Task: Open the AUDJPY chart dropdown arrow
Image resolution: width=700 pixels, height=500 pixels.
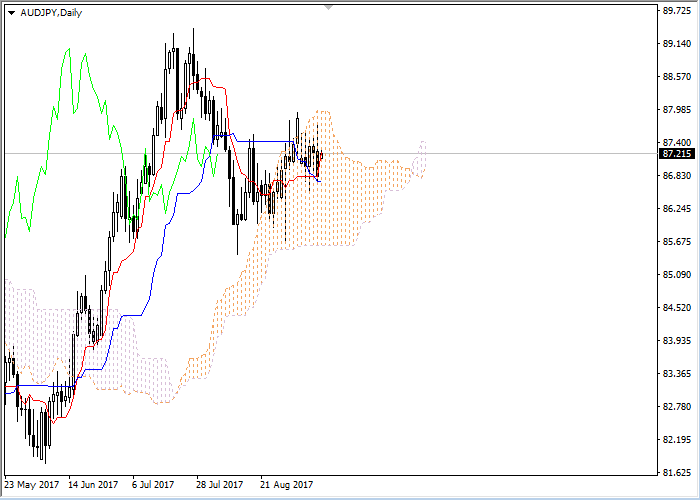Action: 12,13
